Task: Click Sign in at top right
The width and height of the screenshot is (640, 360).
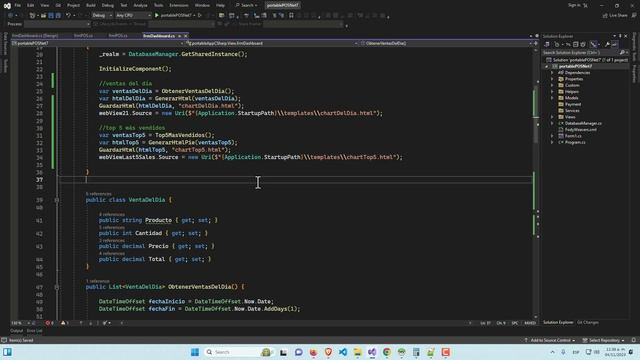Action: click(x=574, y=5)
